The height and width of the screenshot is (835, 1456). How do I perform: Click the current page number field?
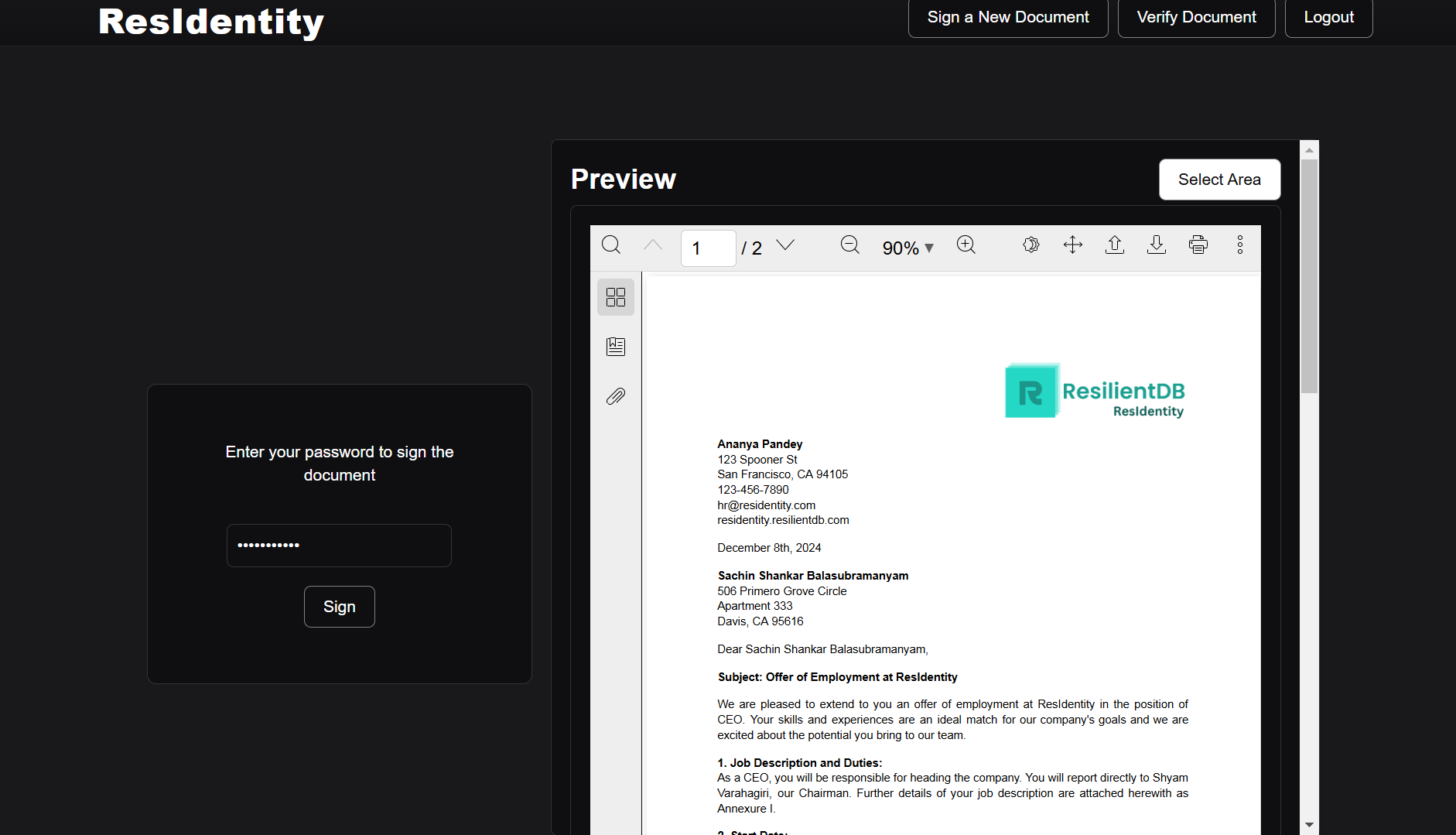tap(708, 248)
